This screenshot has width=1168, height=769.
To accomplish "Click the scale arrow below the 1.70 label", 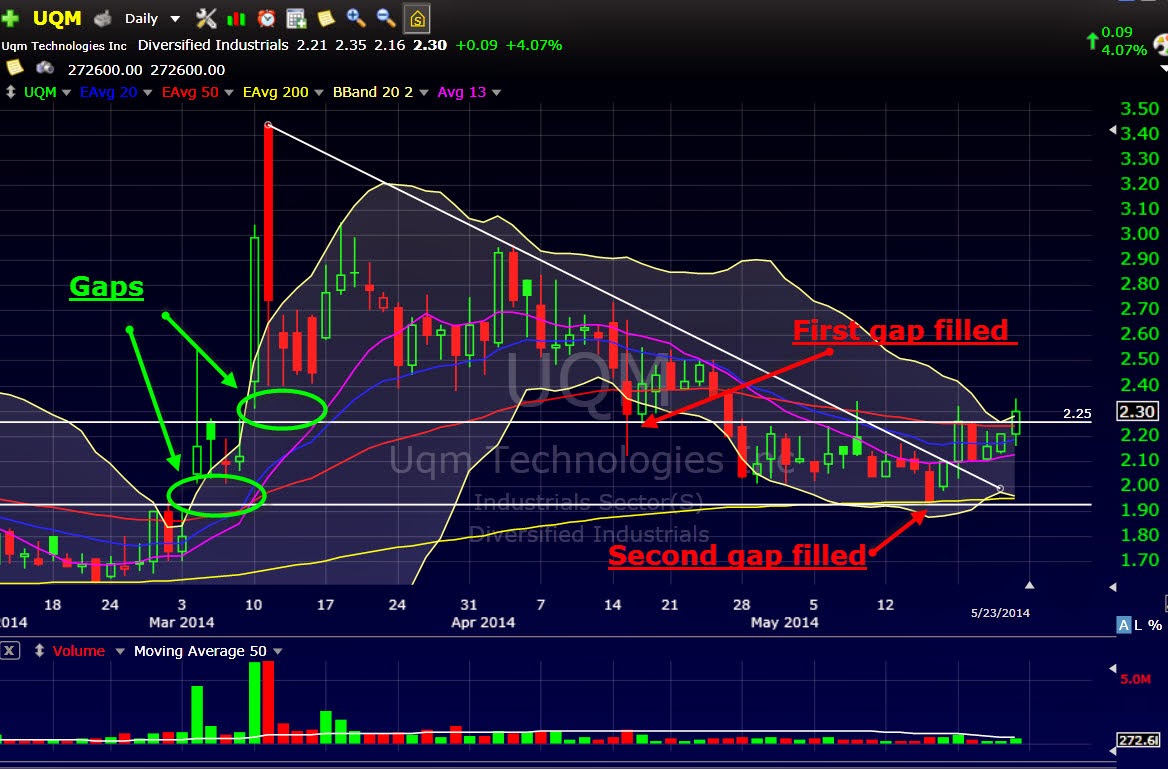I will pos(1113,587).
